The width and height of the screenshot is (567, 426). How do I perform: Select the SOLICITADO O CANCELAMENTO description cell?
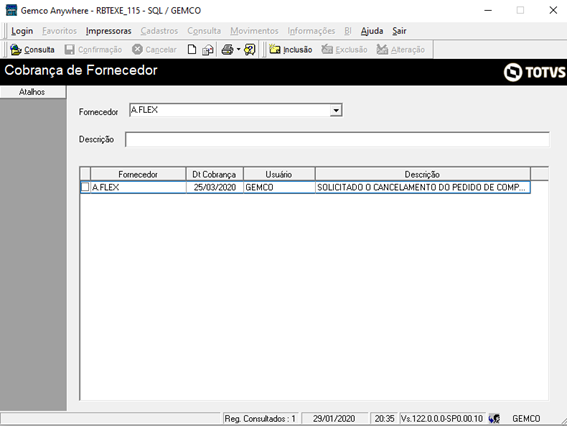click(x=423, y=187)
